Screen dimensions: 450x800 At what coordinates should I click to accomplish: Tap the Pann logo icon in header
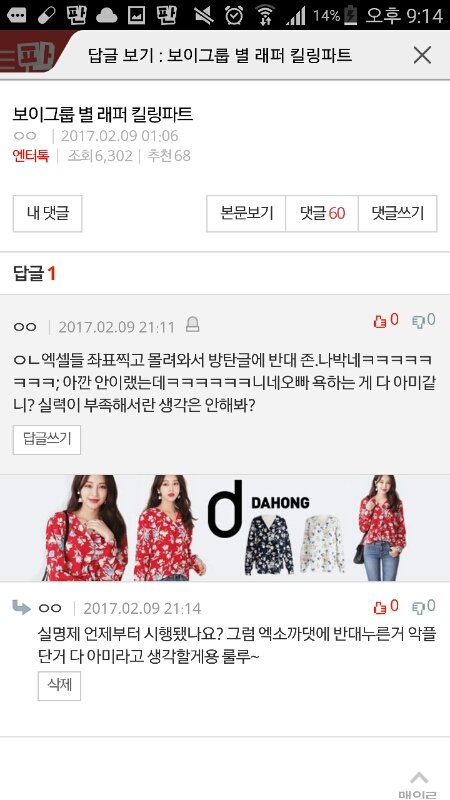[x=33, y=56]
